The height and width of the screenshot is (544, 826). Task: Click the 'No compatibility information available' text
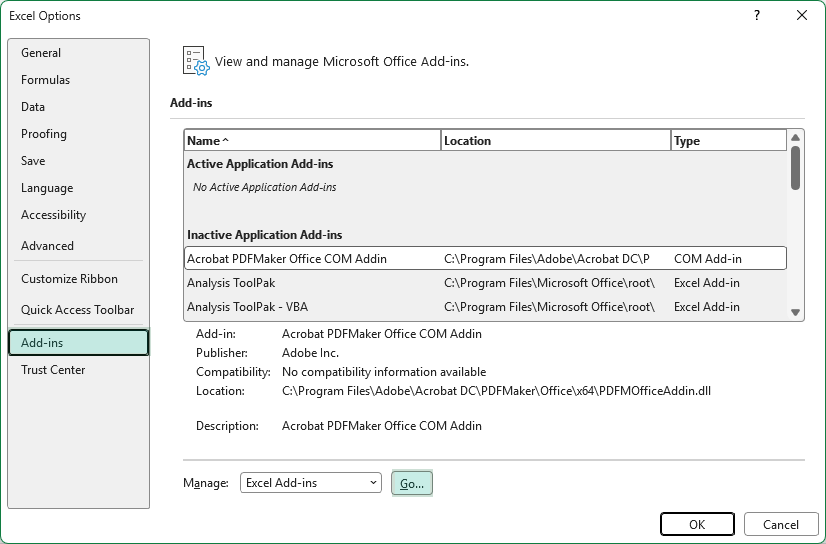click(x=384, y=372)
